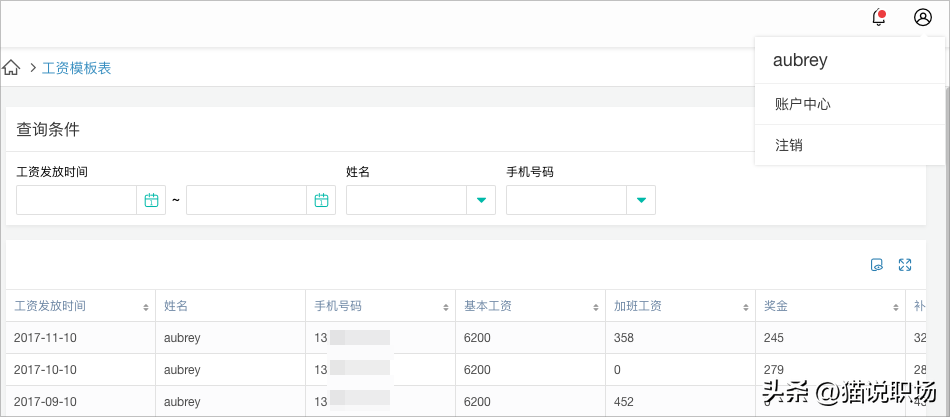Sort by 工资发放时间 column arrows
This screenshot has width=950, height=417.
pyautogui.click(x=146, y=307)
